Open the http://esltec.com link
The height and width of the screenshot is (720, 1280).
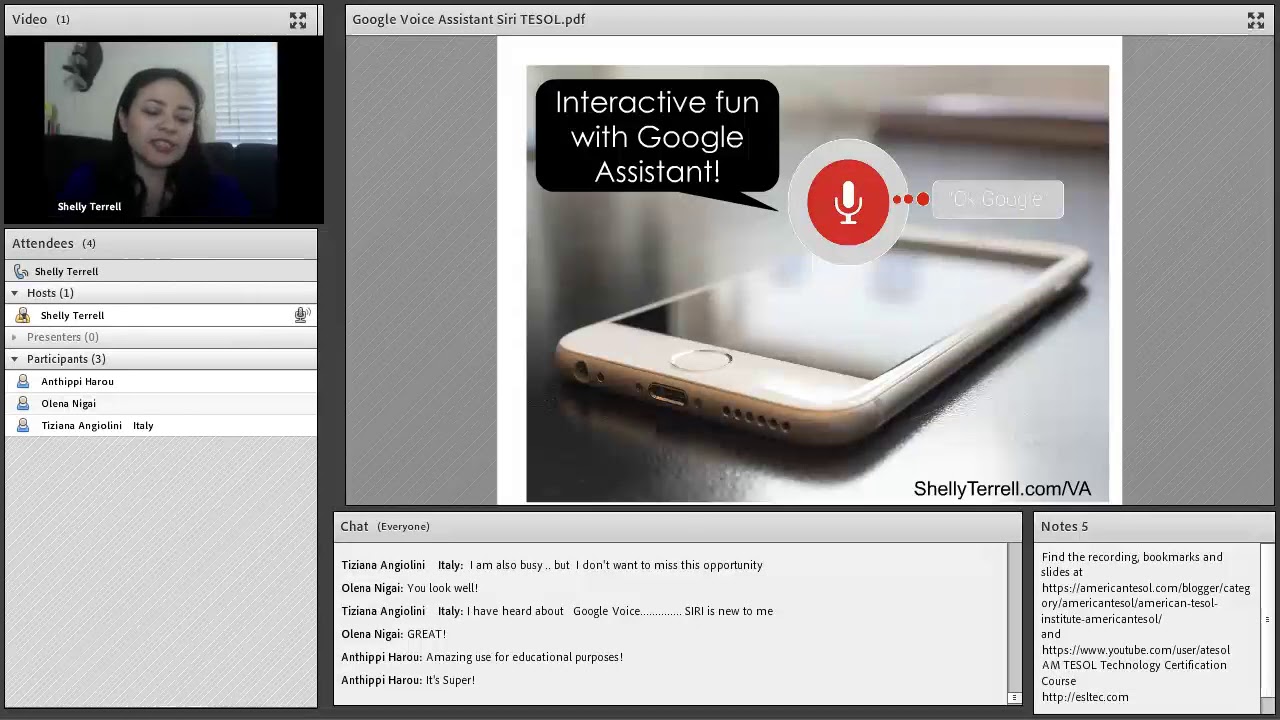coord(1084,697)
